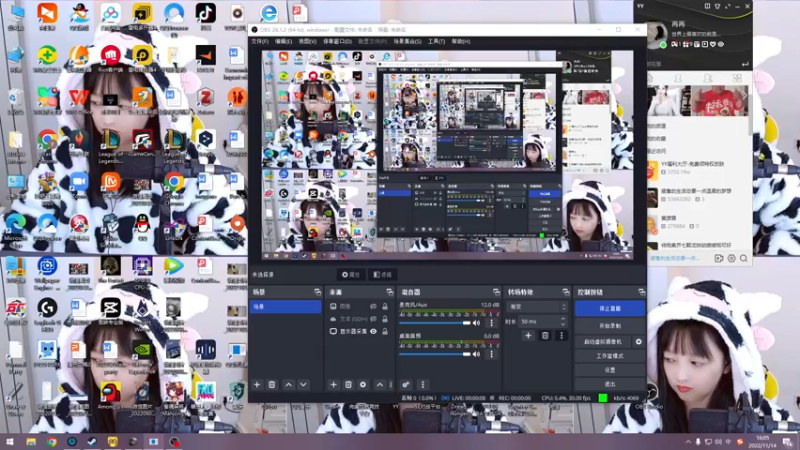
Task: Open OBS 设置 settings button
Action: 610,370
